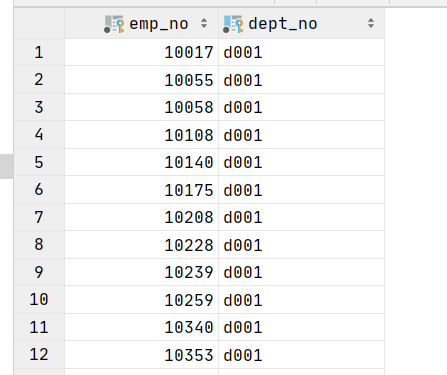This screenshot has width=447, height=375.
Task: Click the d001 cell in row 10017
Action: pos(302,52)
